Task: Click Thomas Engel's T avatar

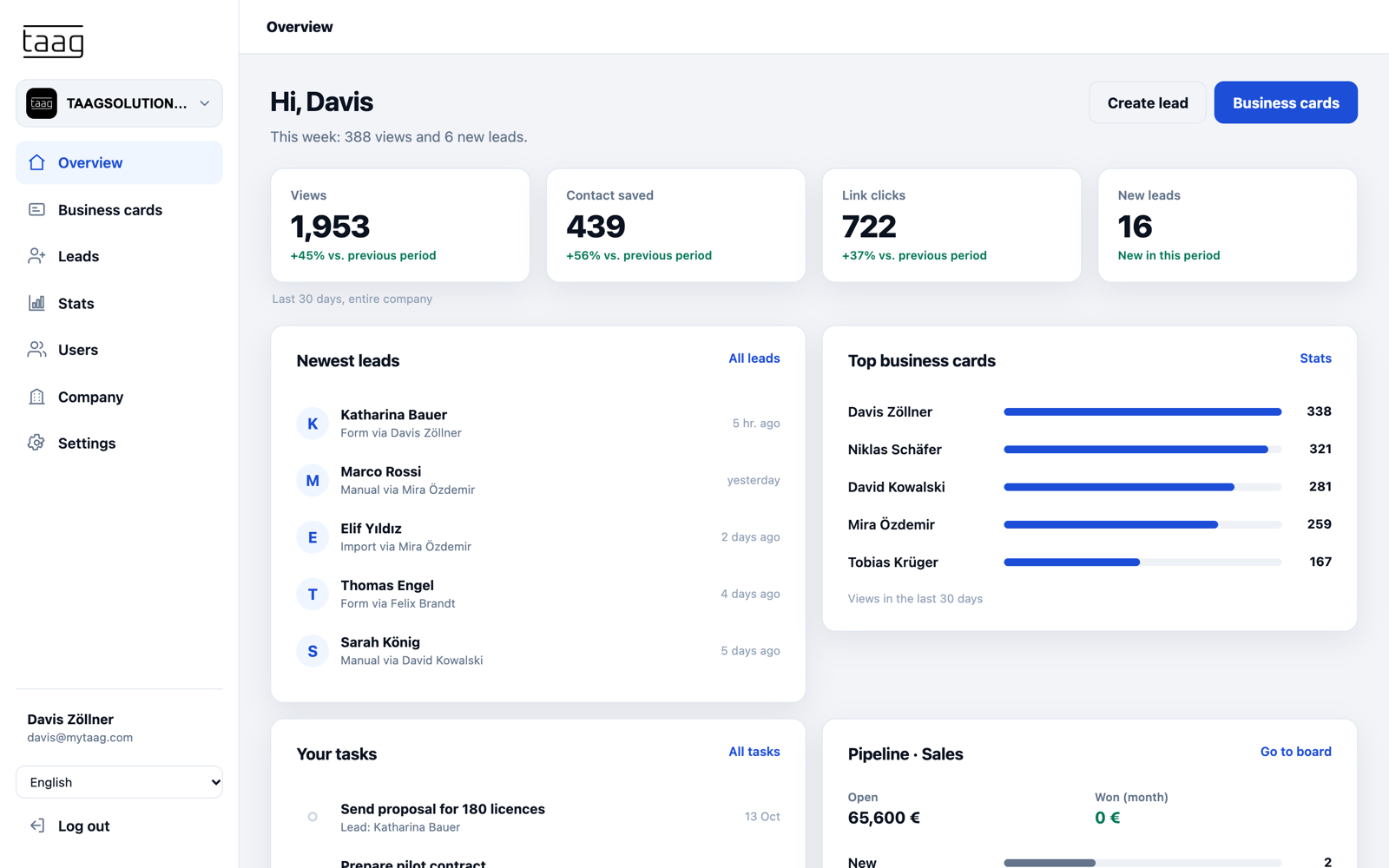Action: (313, 594)
